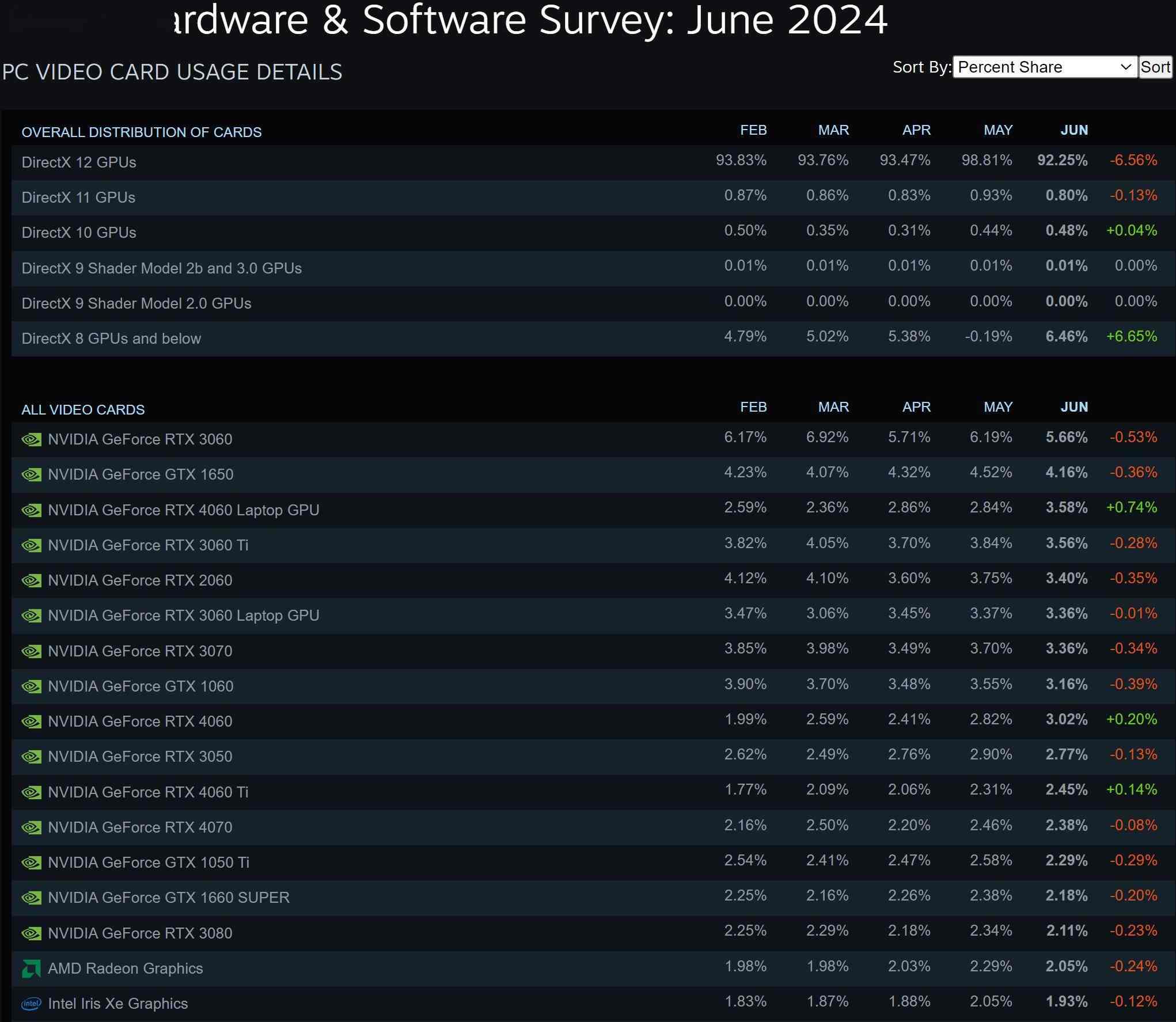The height and width of the screenshot is (1022, 1176).
Task: Select NVIDIA GeForce GTX 1660 SUPER name
Action: tap(169, 898)
